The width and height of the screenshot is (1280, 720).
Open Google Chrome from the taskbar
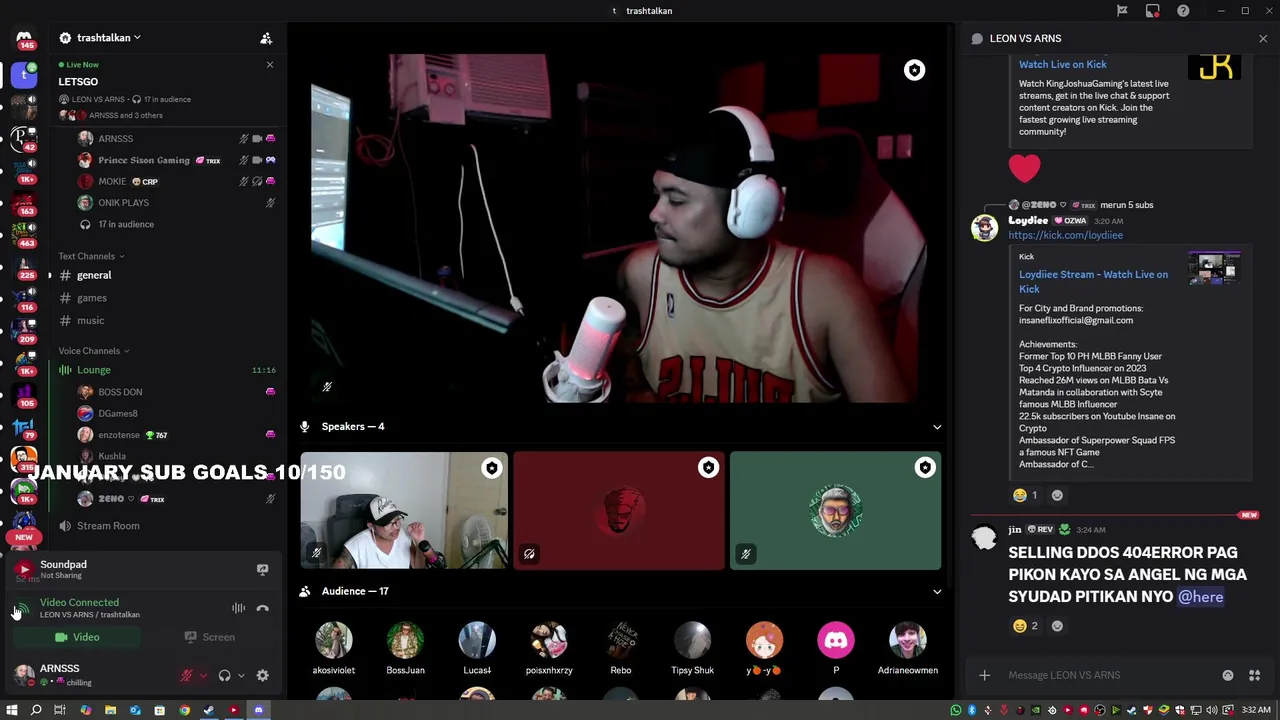(184, 711)
